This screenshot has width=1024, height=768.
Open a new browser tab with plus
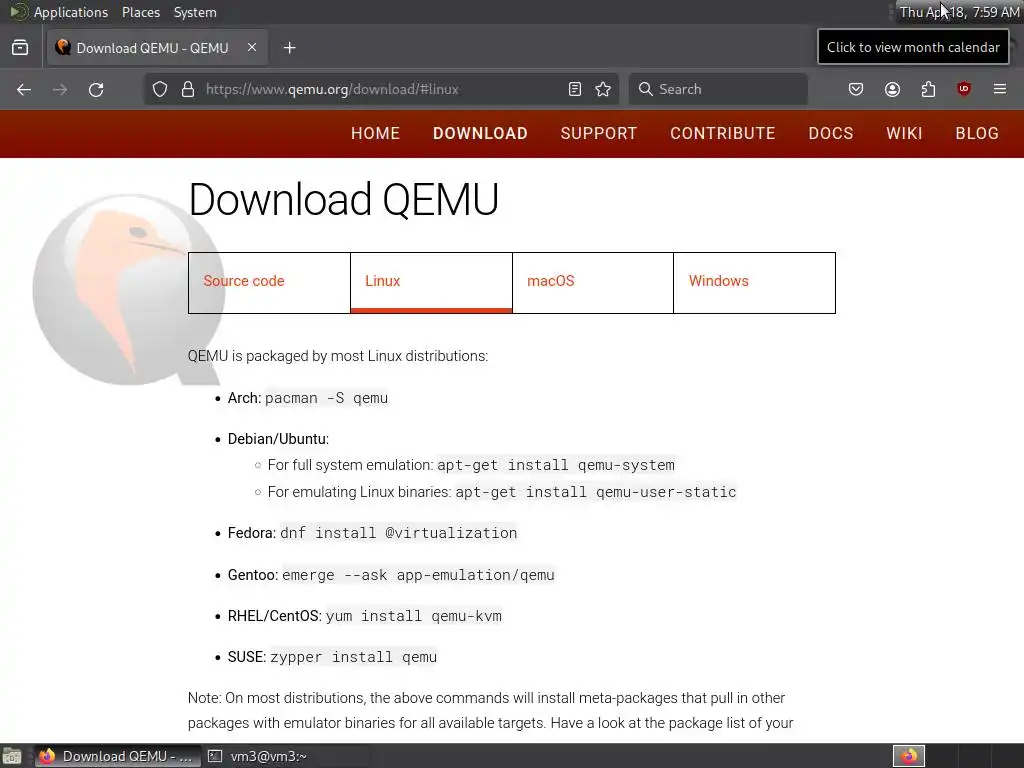click(x=290, y=48)
